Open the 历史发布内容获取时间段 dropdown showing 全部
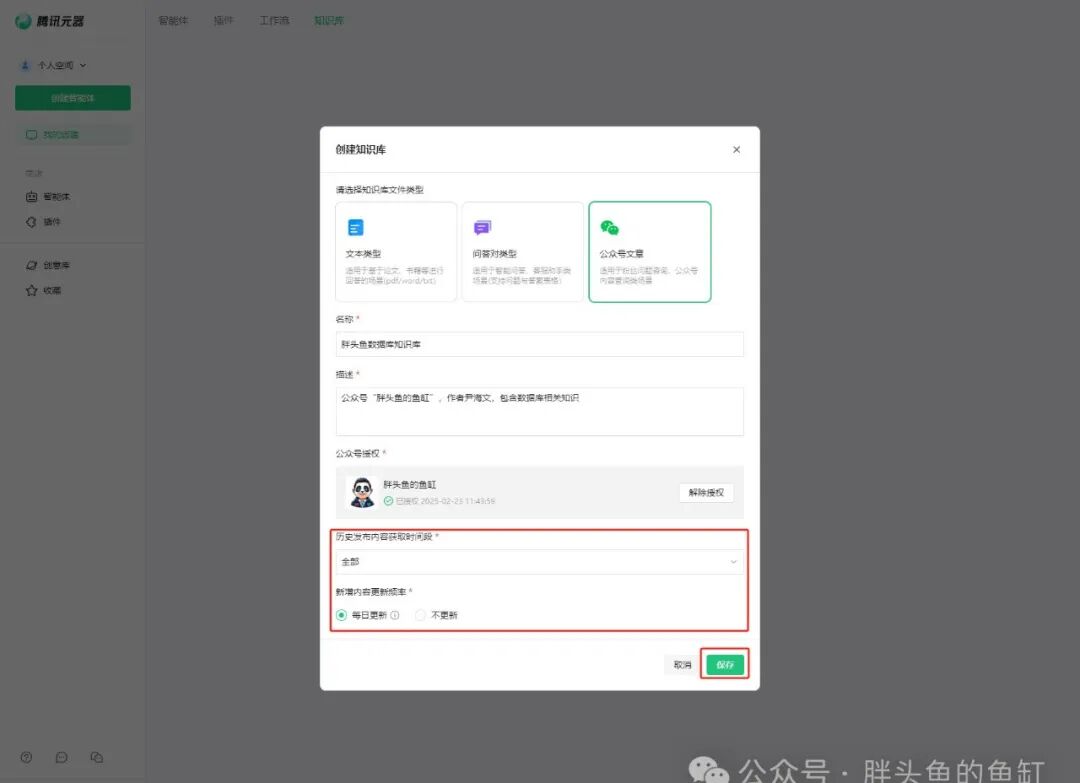This screenshot has height=783, width=1080. point(539,562)
